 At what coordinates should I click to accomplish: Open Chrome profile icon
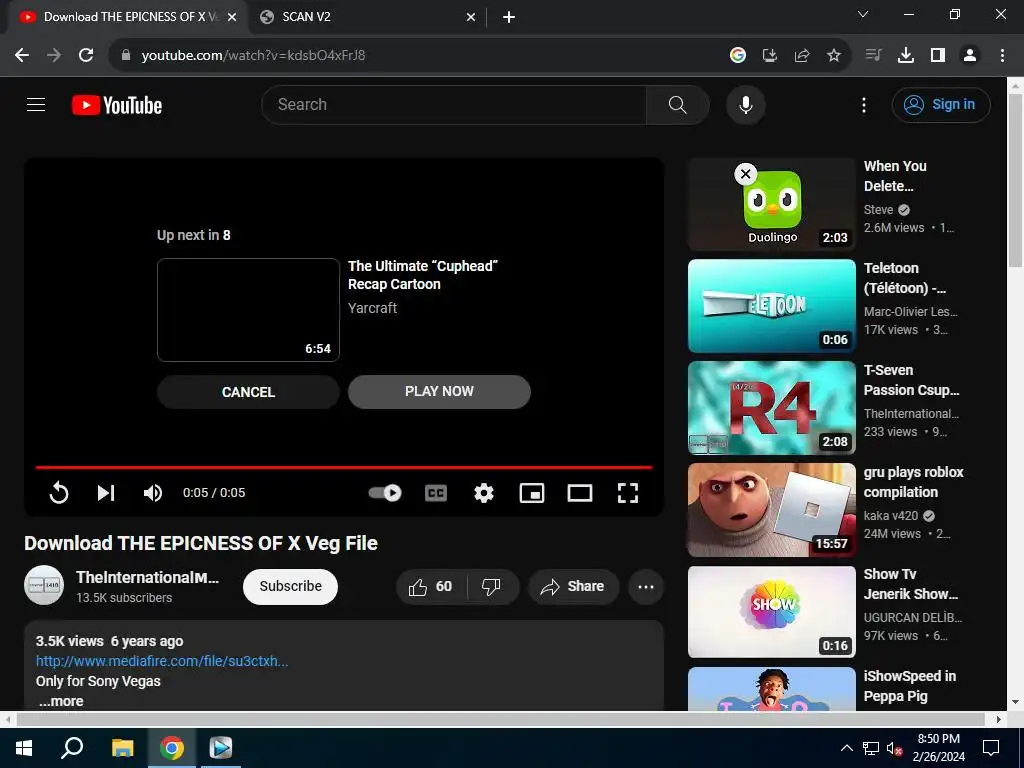click(x=970, y=56)
